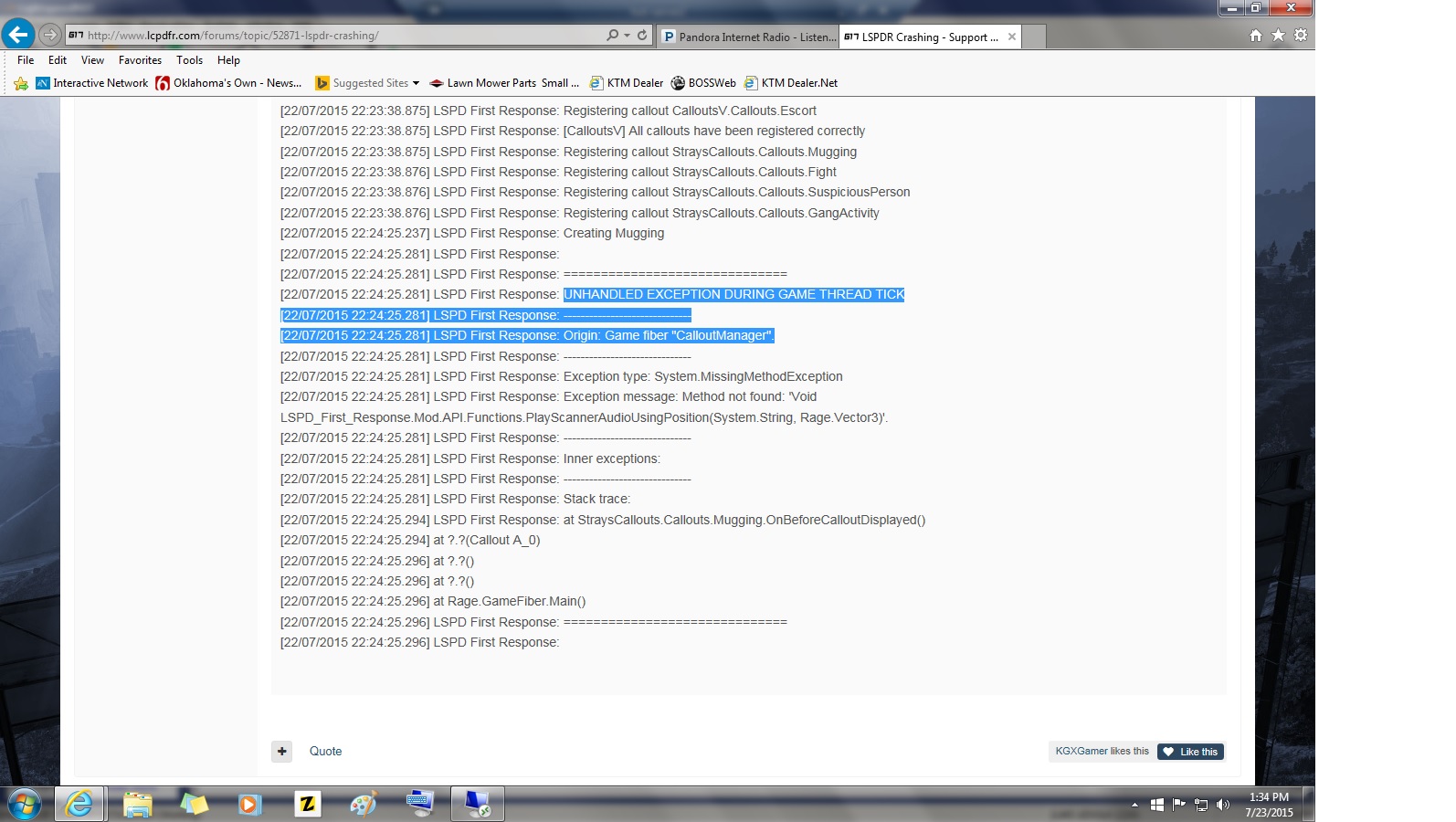Click the 'Stack trace:' log line

[x=455, y=499]
